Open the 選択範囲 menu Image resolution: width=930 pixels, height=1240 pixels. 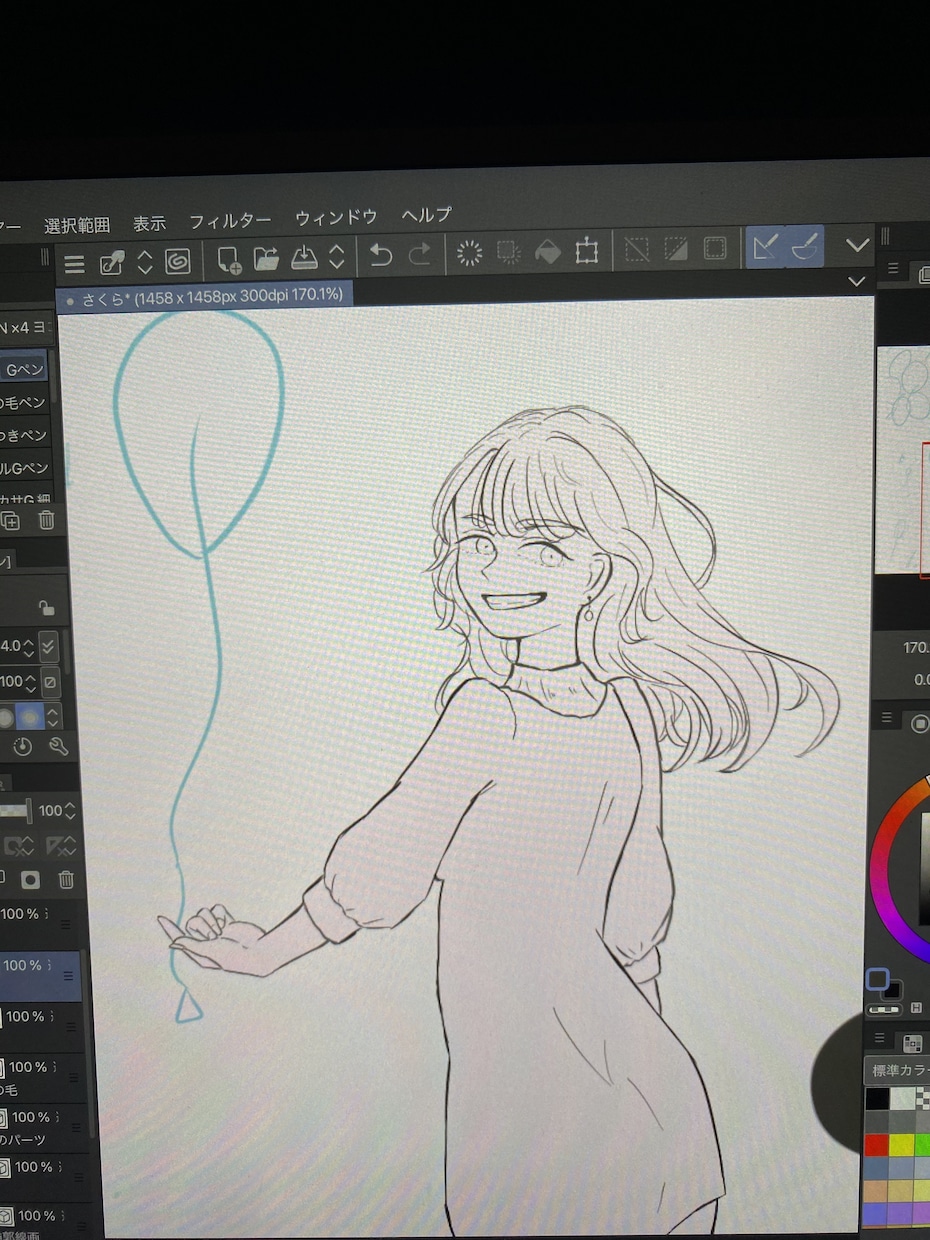tap(77, 225)
